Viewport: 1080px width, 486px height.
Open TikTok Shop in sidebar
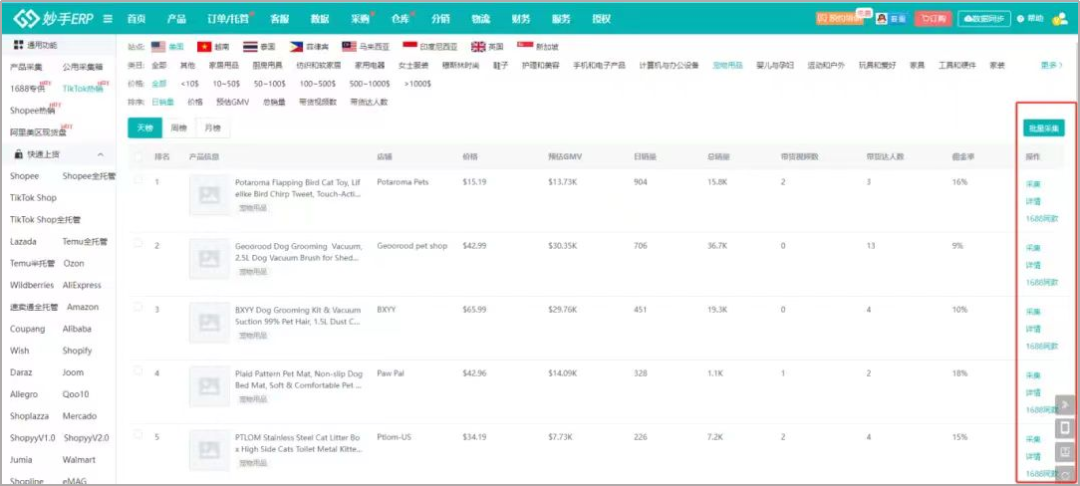coord(33,198)
